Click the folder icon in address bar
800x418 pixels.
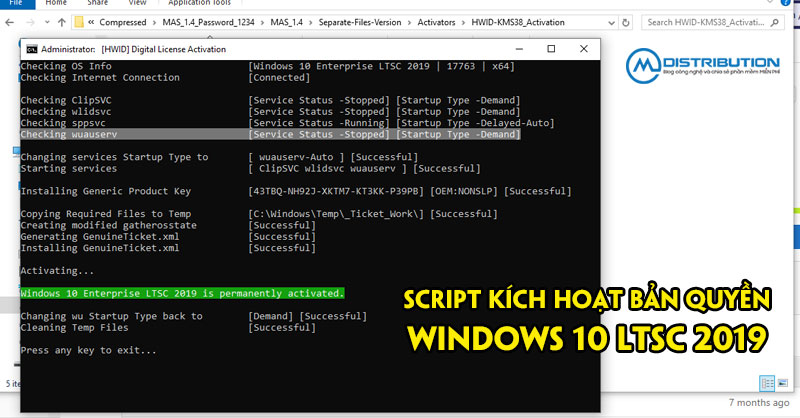[79, 22]
